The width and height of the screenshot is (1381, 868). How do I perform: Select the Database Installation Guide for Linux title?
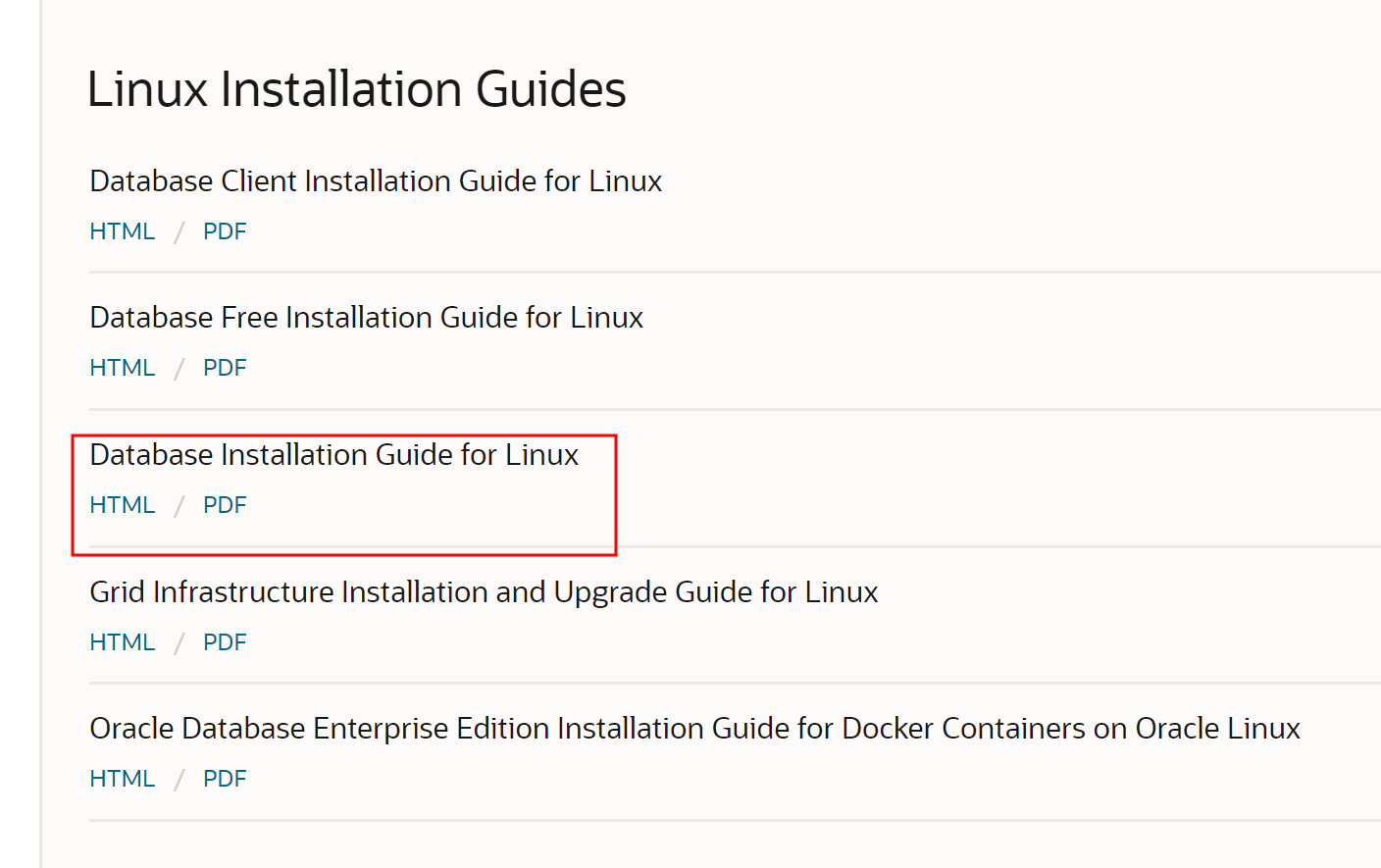(x=333, y=455)
